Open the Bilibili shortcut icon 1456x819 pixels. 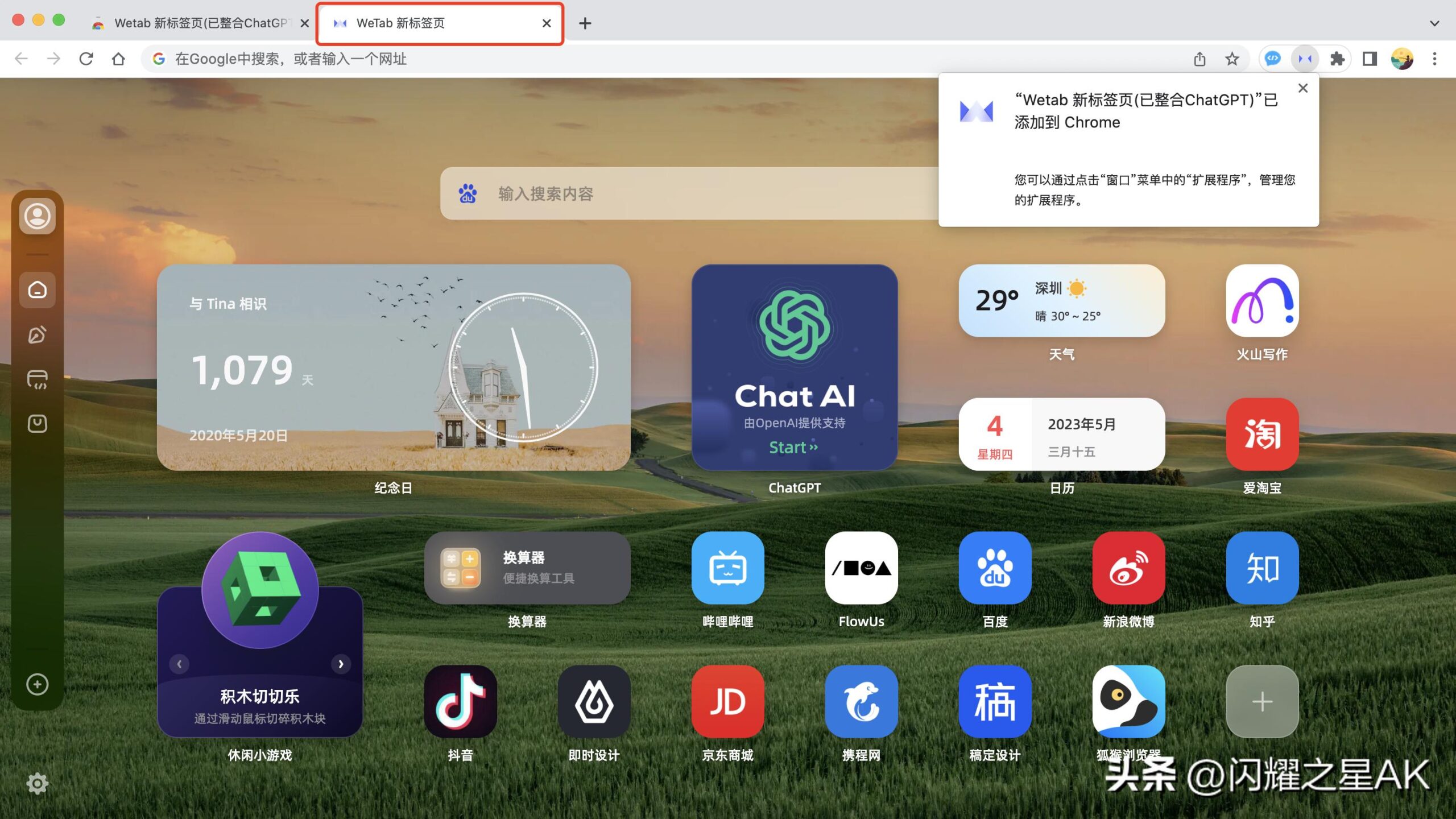(727, 568)
